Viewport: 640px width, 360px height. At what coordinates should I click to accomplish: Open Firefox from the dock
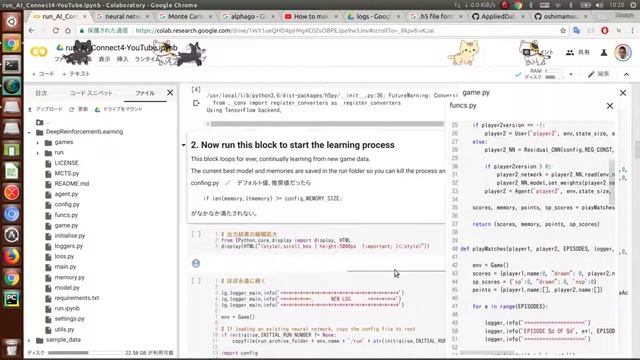coord(11,256)
